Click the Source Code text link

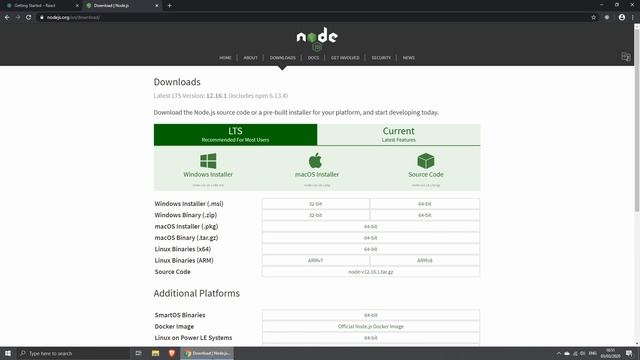point(426,174)
